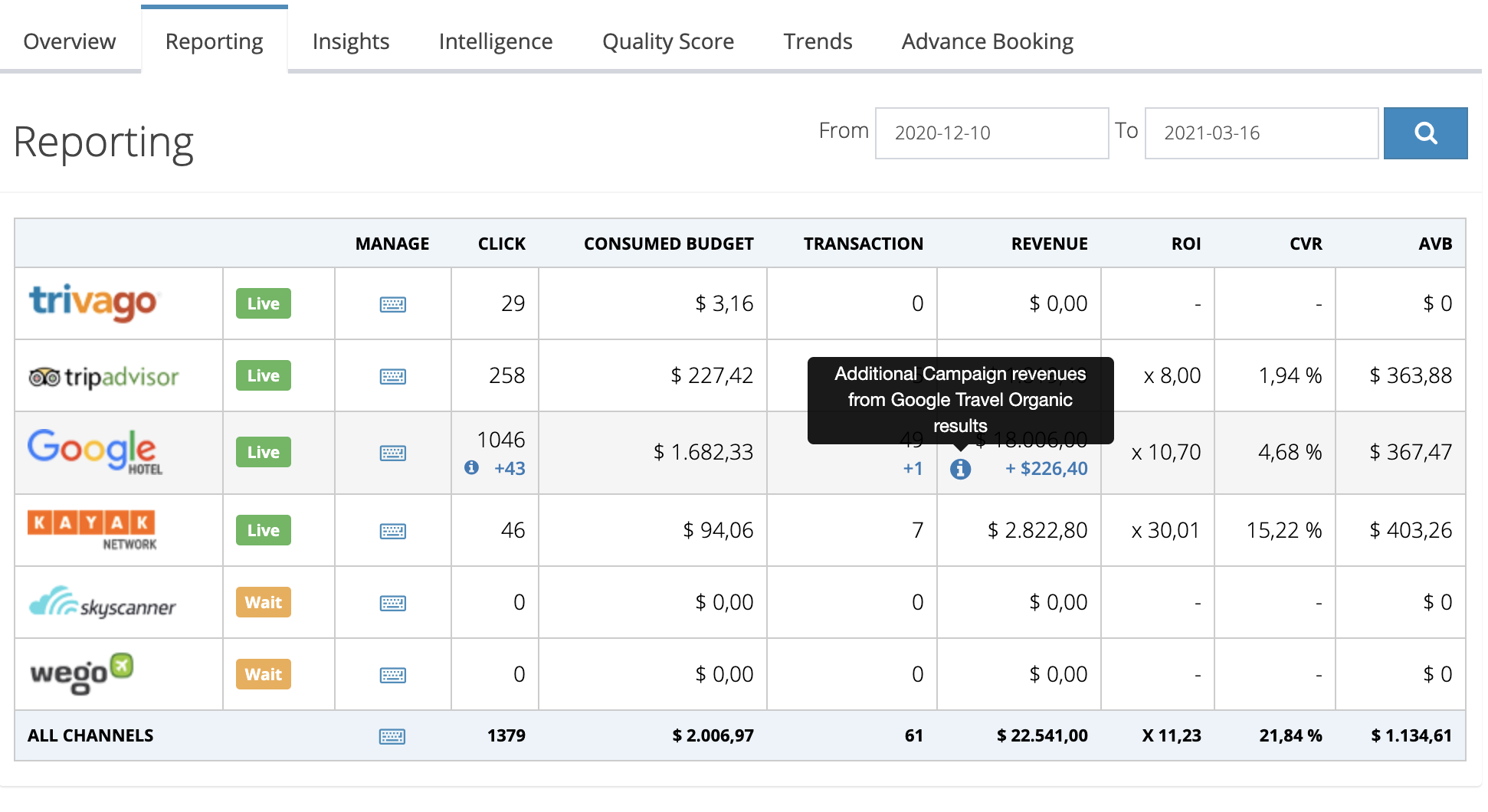Open skyscanner manage keyboard icon
The image size is (1488, 812).
pyautogui.click(x=393, y=604)
